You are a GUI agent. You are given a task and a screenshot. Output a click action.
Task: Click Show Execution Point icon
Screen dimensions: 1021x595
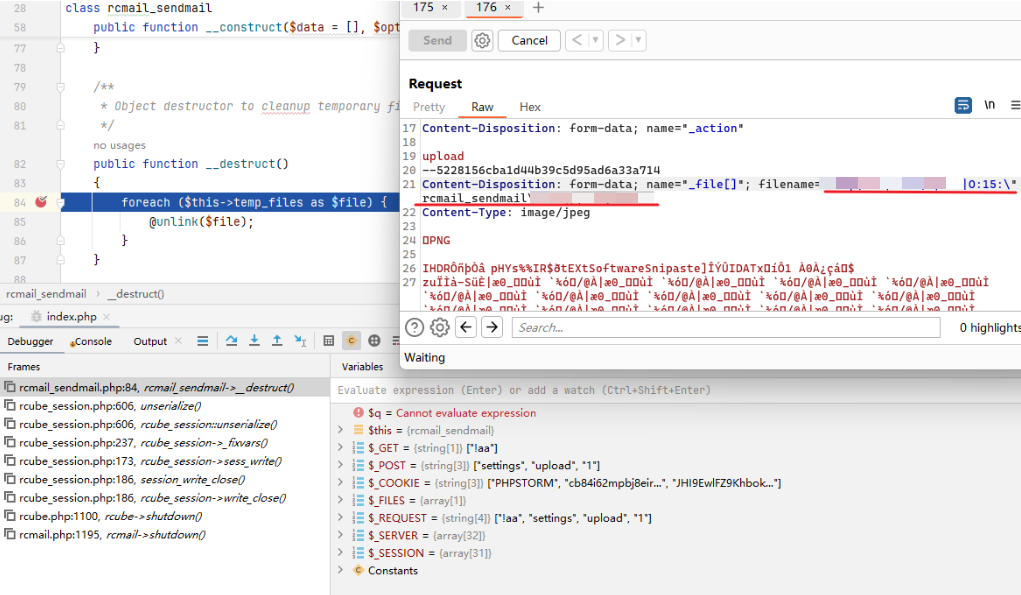click(203, 340)
